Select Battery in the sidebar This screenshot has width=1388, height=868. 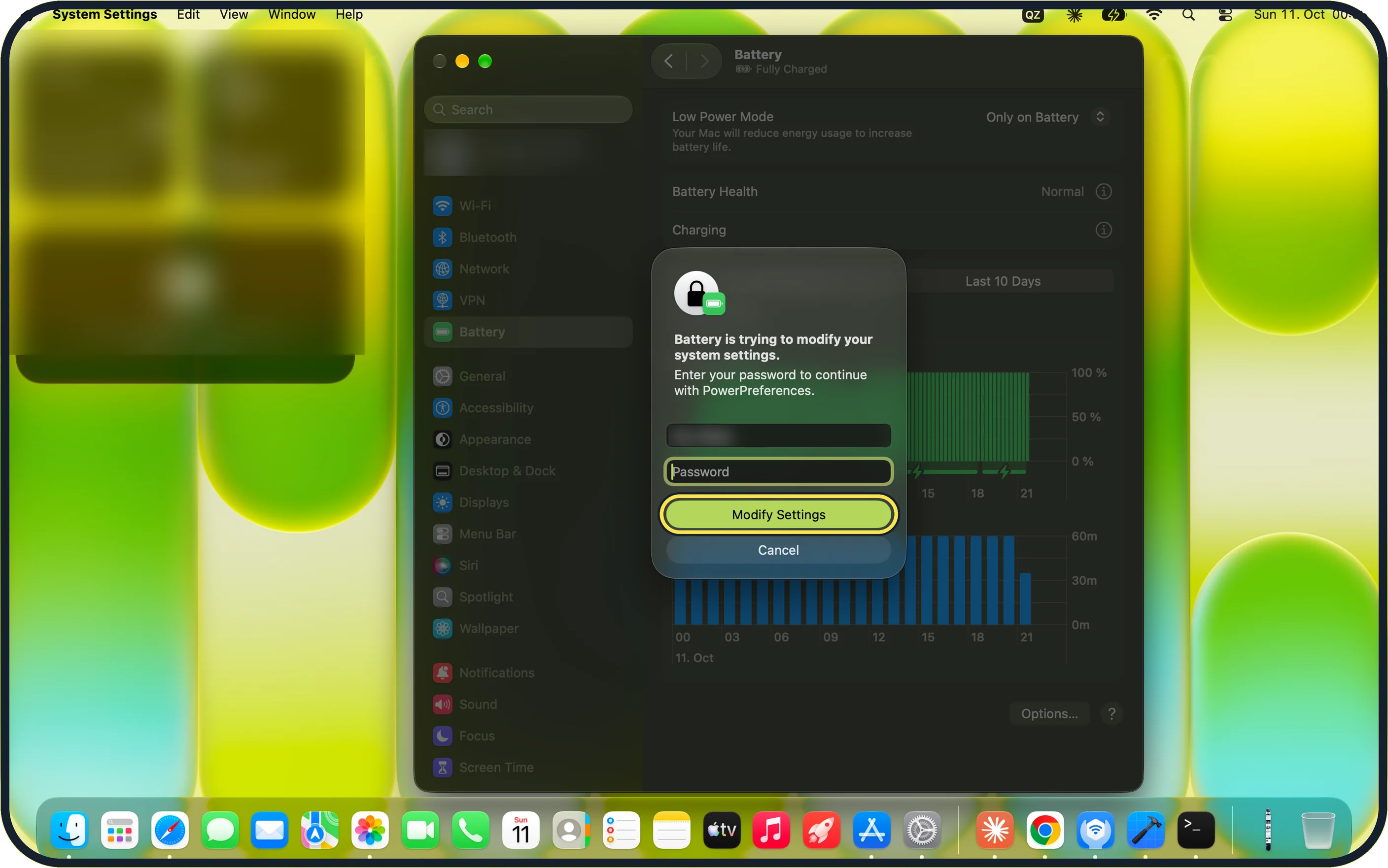click(528, 332)
